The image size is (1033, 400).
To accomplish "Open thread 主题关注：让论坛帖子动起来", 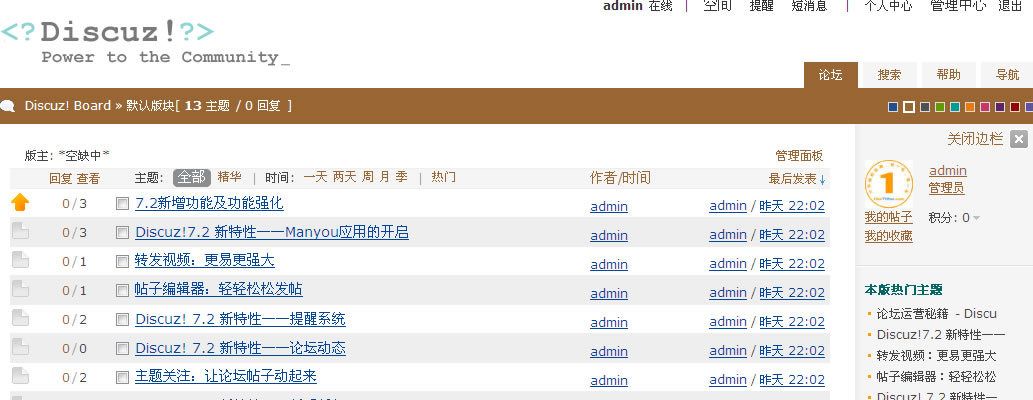I will 226,376.
